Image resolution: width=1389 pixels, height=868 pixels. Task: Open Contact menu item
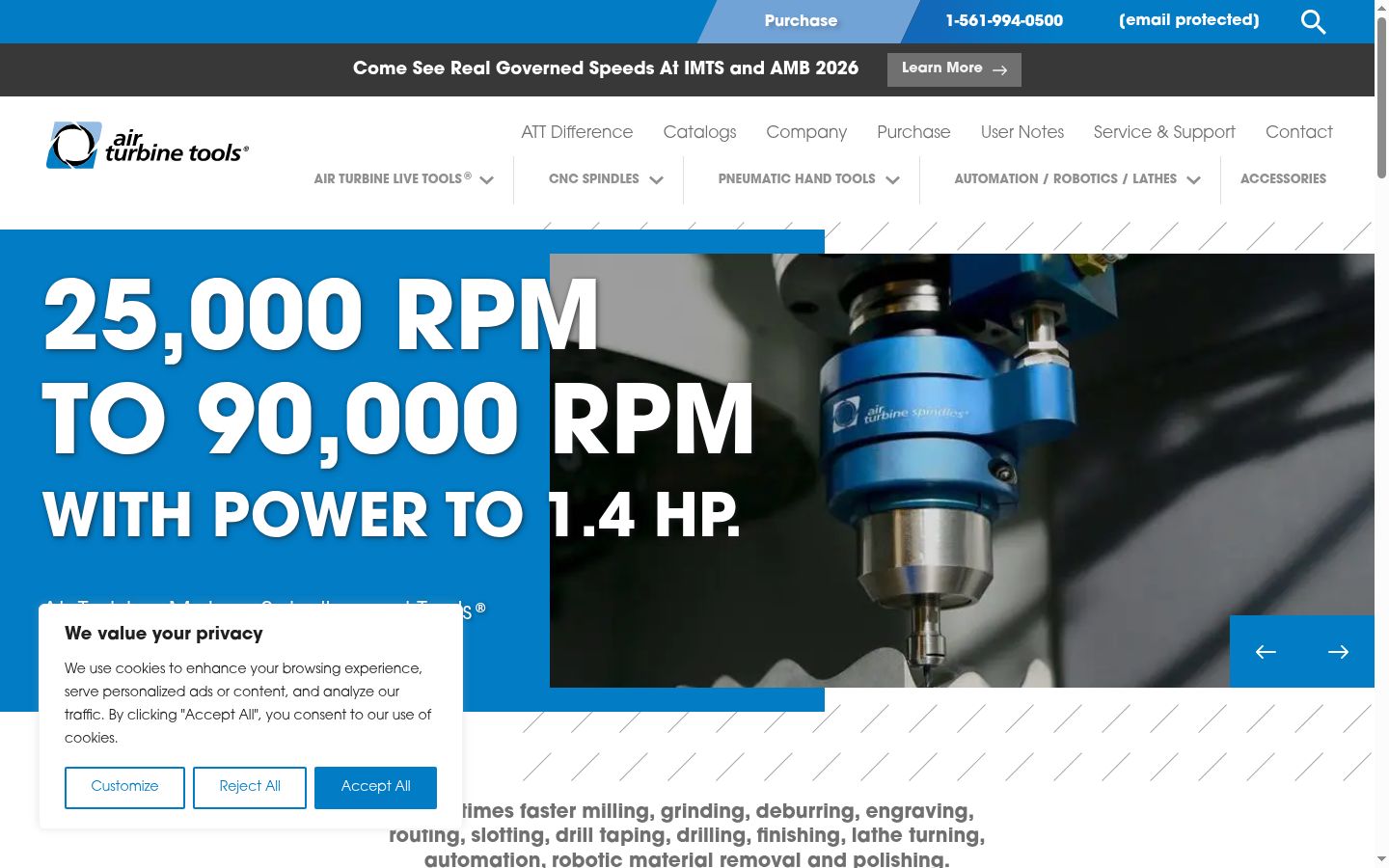pyautogui.click(x=1299, y=132)
